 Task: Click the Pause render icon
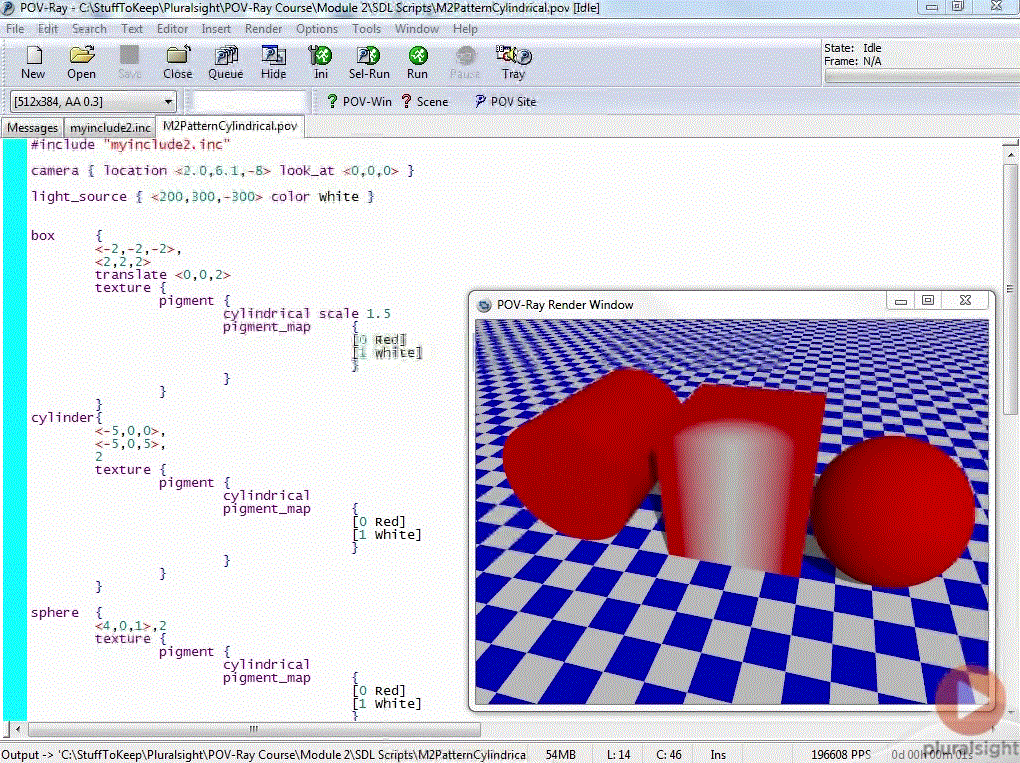(x=465, y=62)
